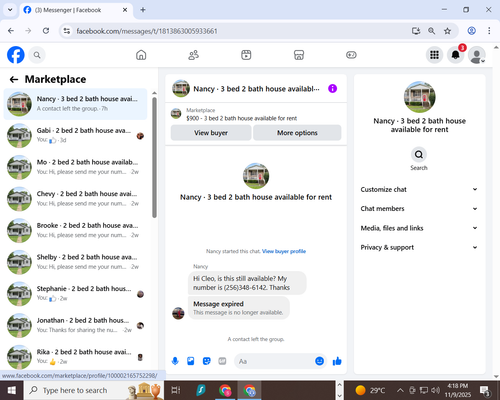This screenshot has width=500, height=400.
Task: Click the browser address bar URL
Action: point(147,31)
